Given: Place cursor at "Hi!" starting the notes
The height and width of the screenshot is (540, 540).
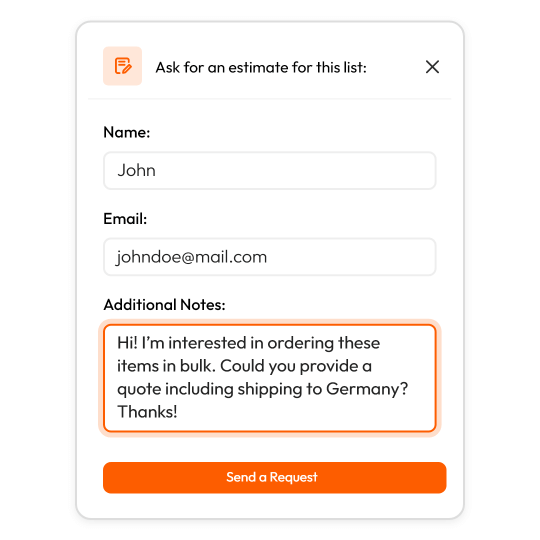Looking at the screenshot, I should [127, 343].
